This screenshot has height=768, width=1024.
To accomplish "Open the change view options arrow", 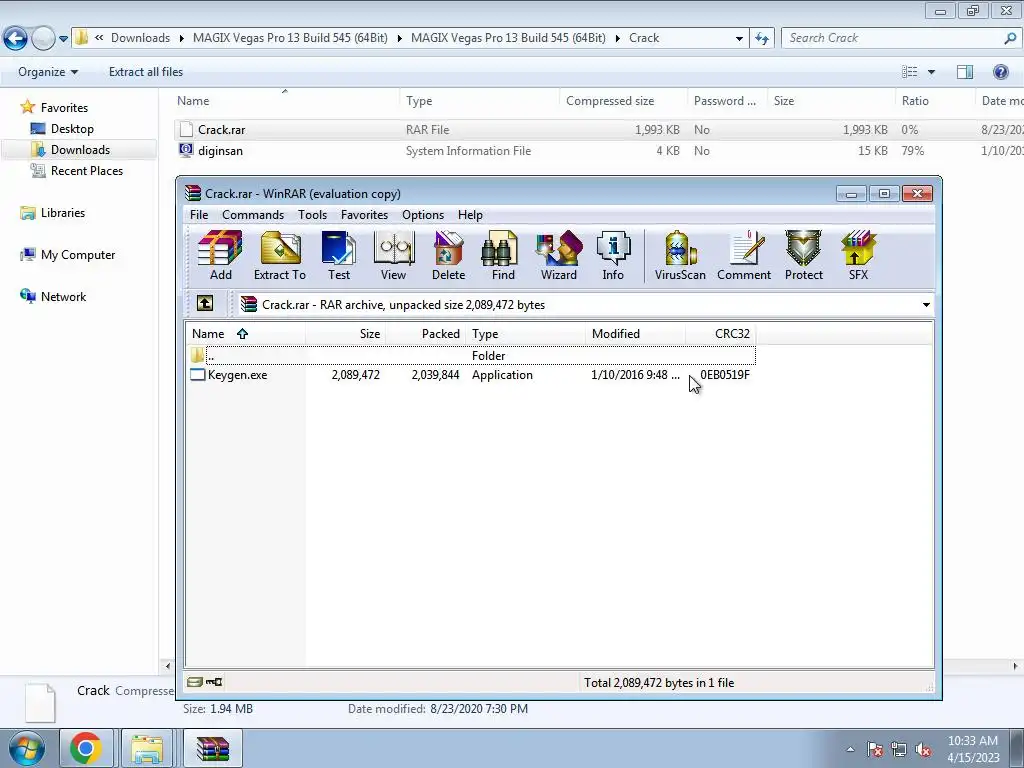I will pos(931,72).
